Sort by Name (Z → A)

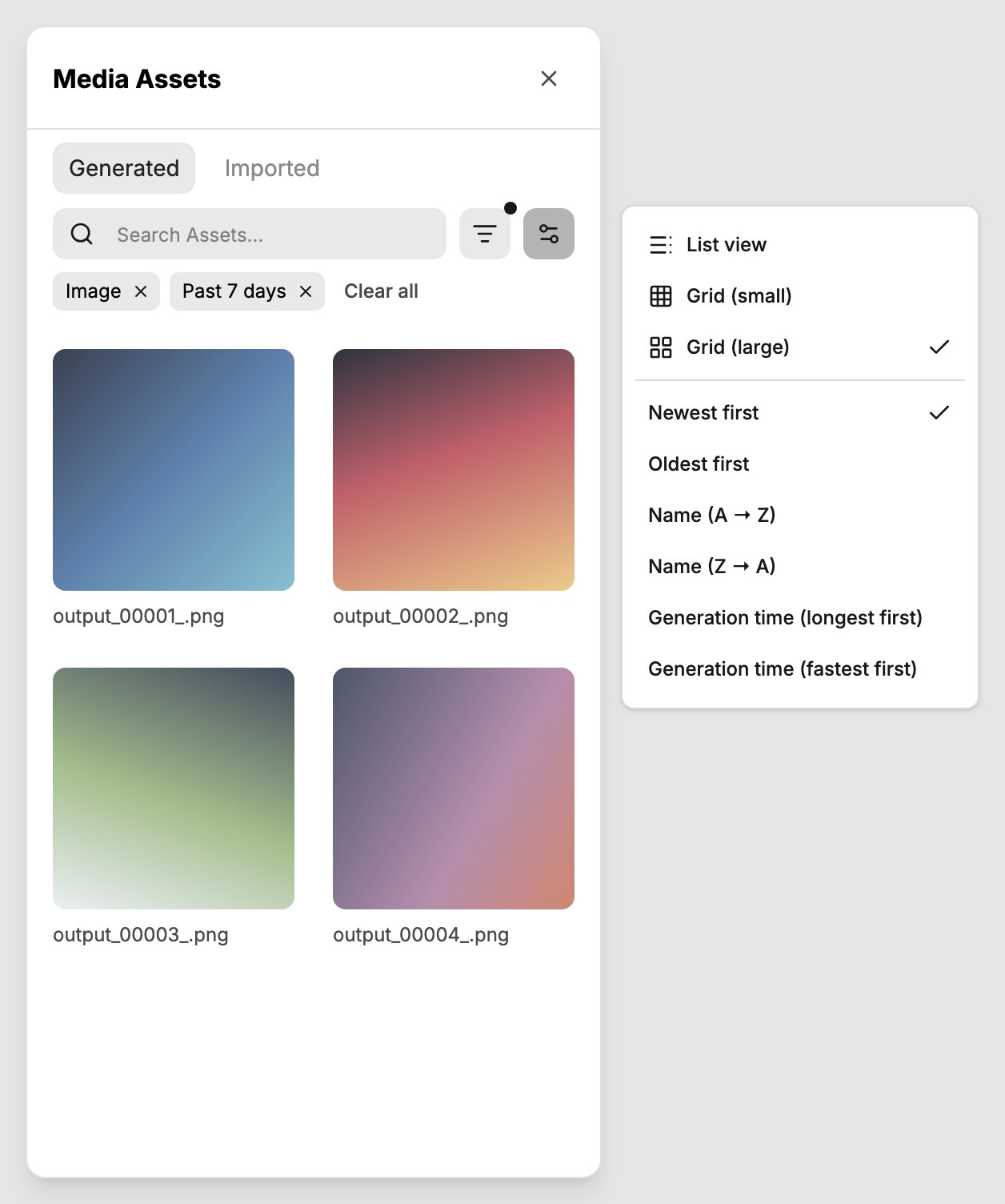point(800,567)
